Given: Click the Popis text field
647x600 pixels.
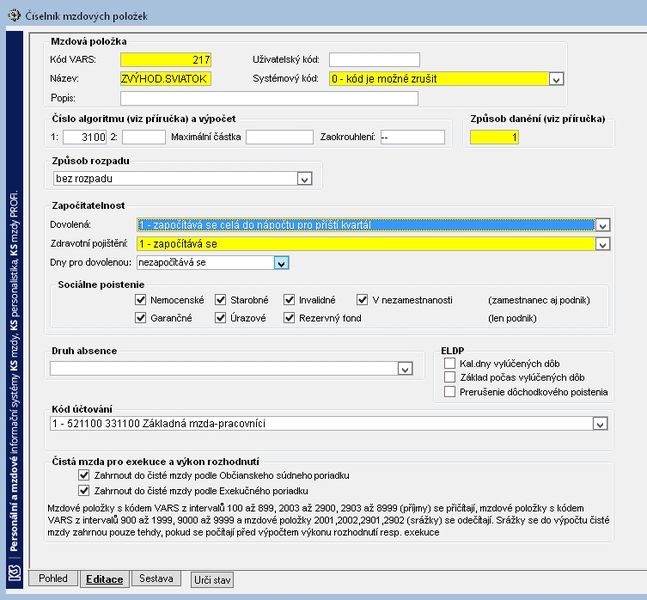Looking at the screenshot, I should coord(269,98).
